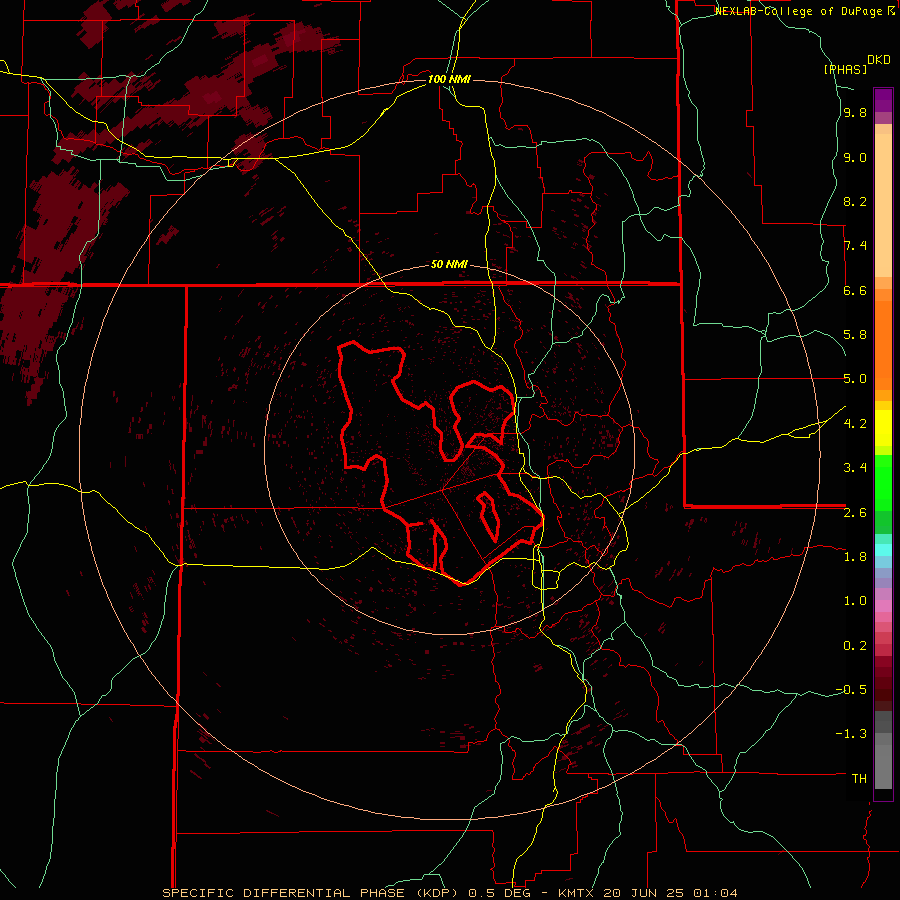Select the 9.8 value on the color scale
This screenshot has height=900, width=900.
(855, 113)
